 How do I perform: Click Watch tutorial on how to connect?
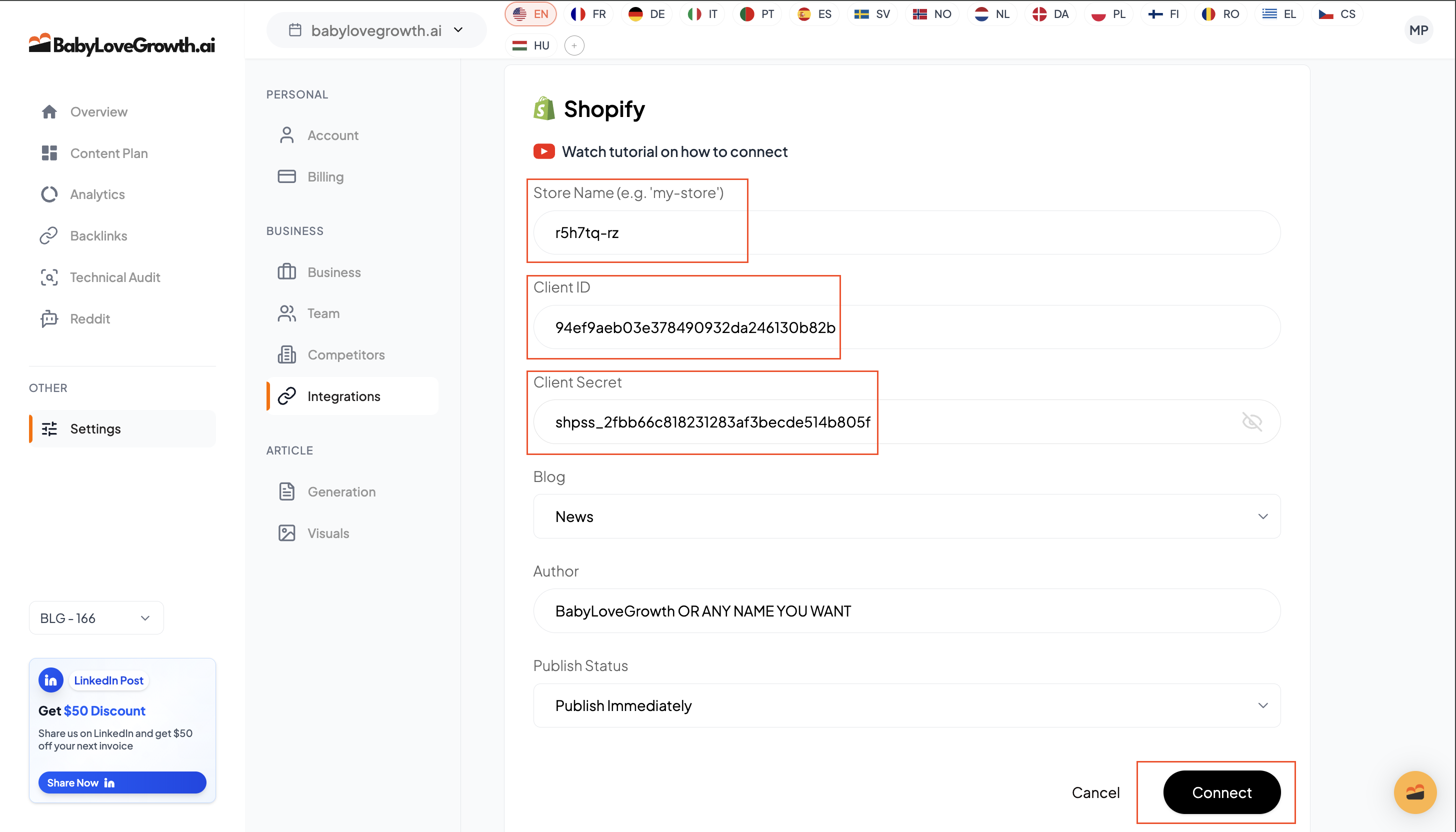(673, 151)
